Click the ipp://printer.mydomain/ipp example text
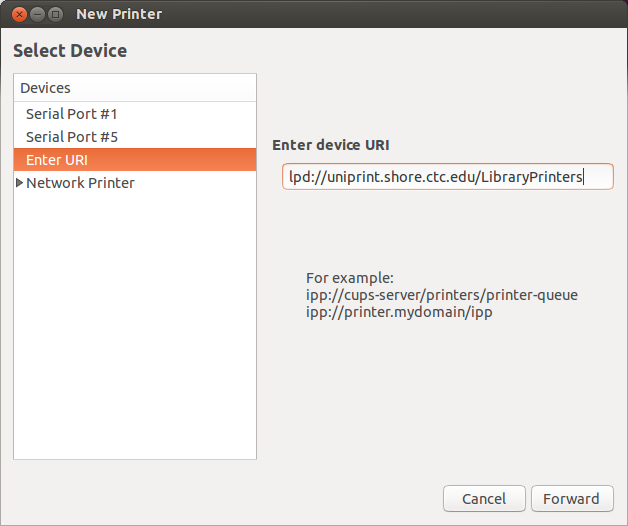 399,312
